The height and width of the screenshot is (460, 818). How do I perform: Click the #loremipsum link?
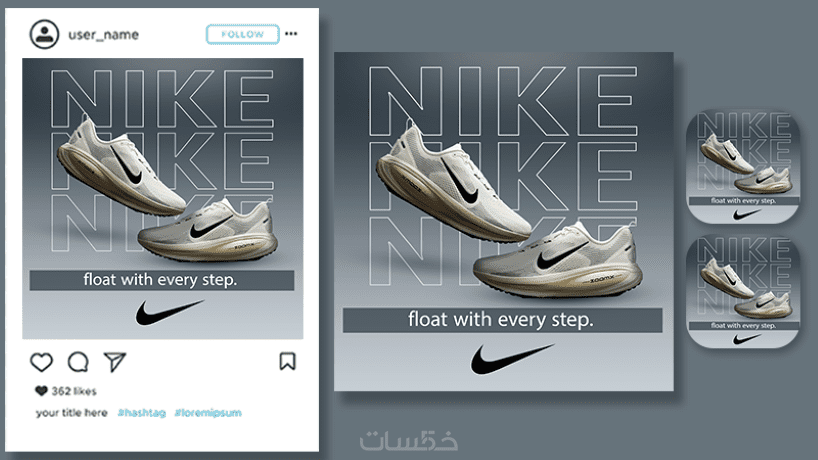[x=208, y=413]
